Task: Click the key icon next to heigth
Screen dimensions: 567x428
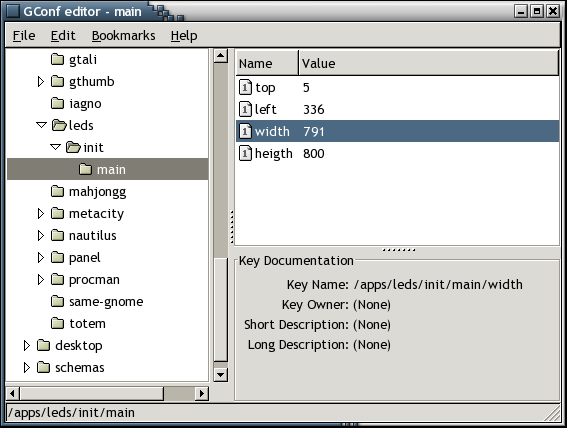Action: pyautogui.click(x=245, y=154)
